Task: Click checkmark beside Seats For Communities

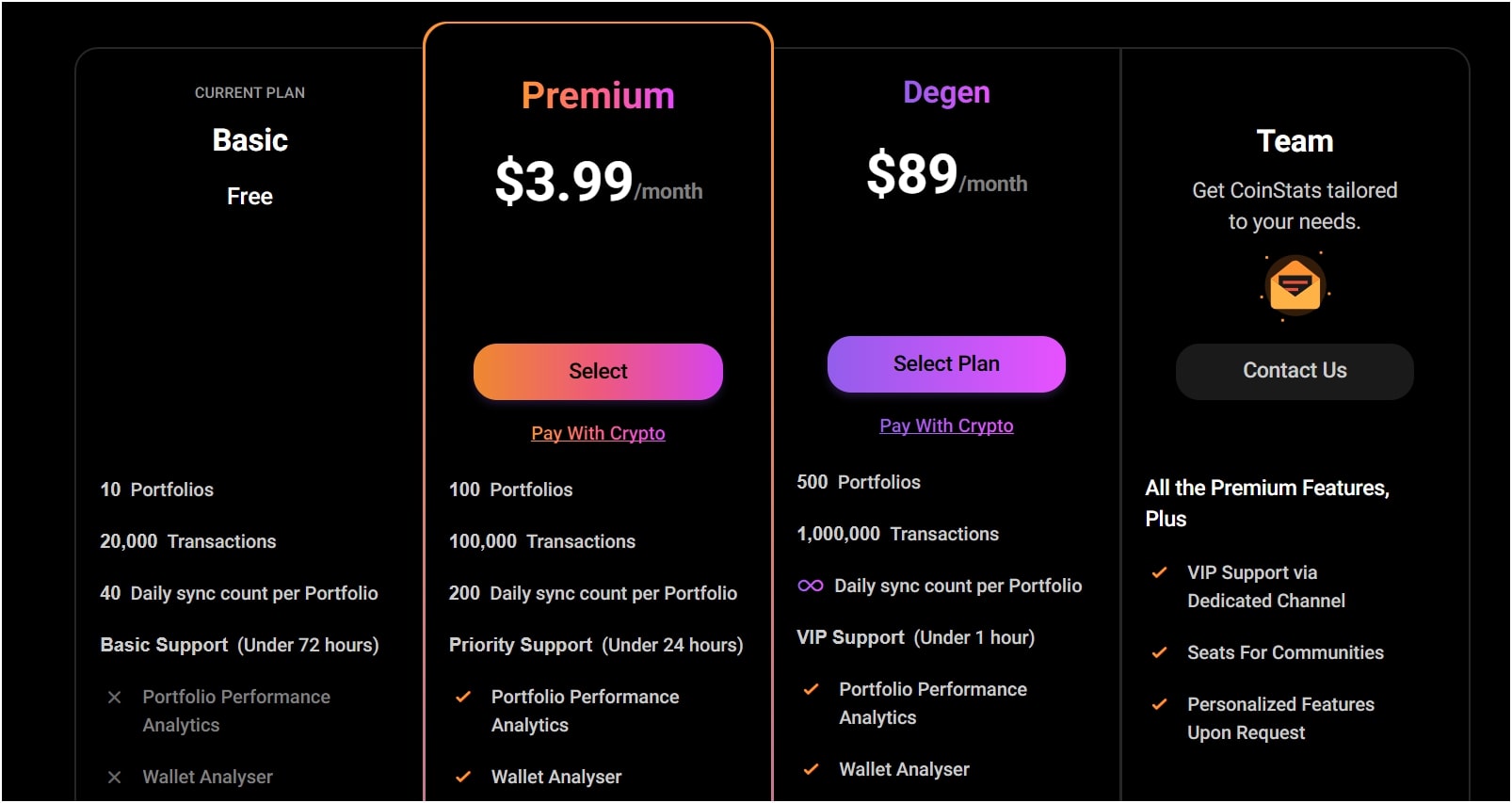Action: 1160,653
